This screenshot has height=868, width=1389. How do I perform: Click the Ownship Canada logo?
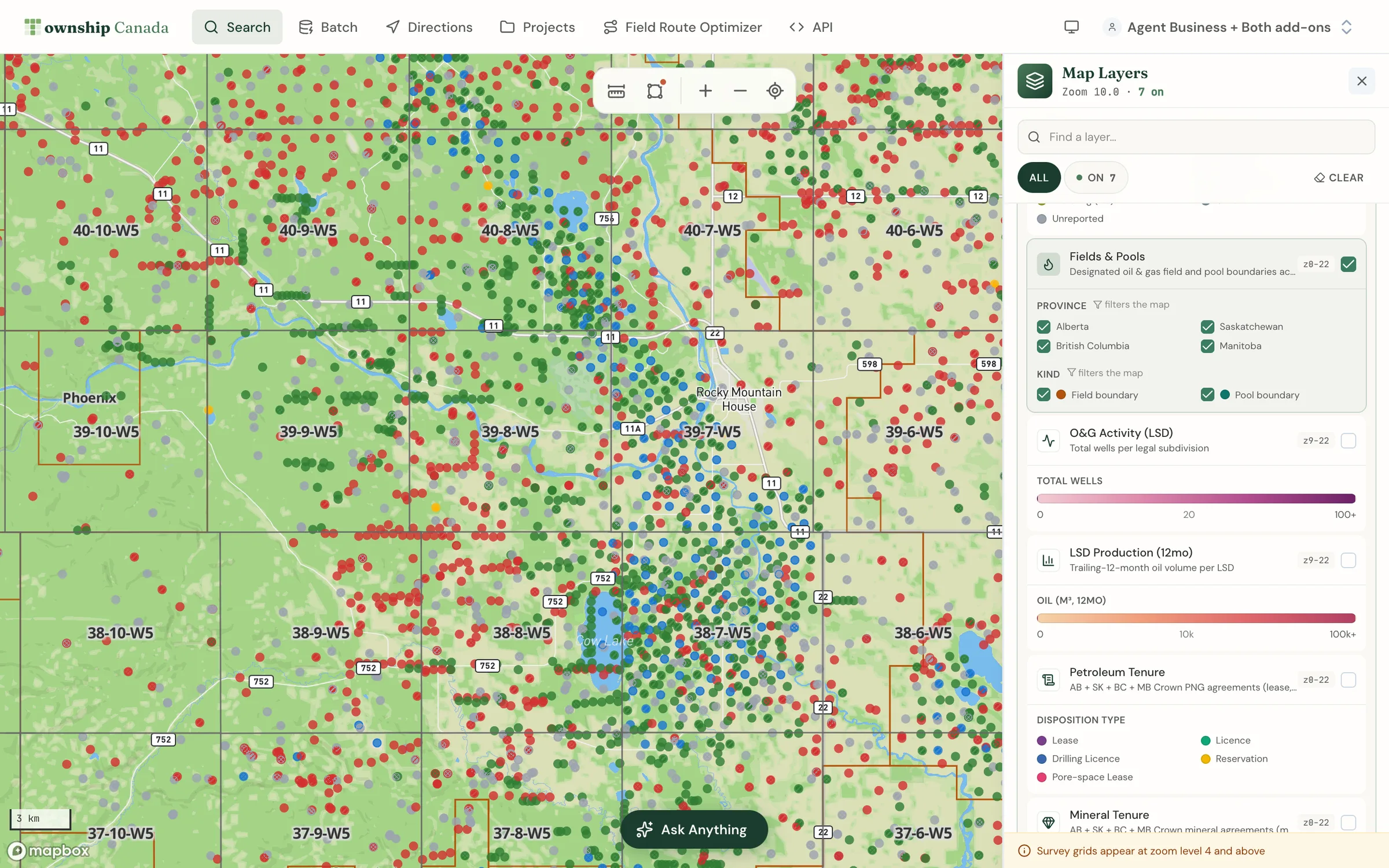(x=97, y=27)
